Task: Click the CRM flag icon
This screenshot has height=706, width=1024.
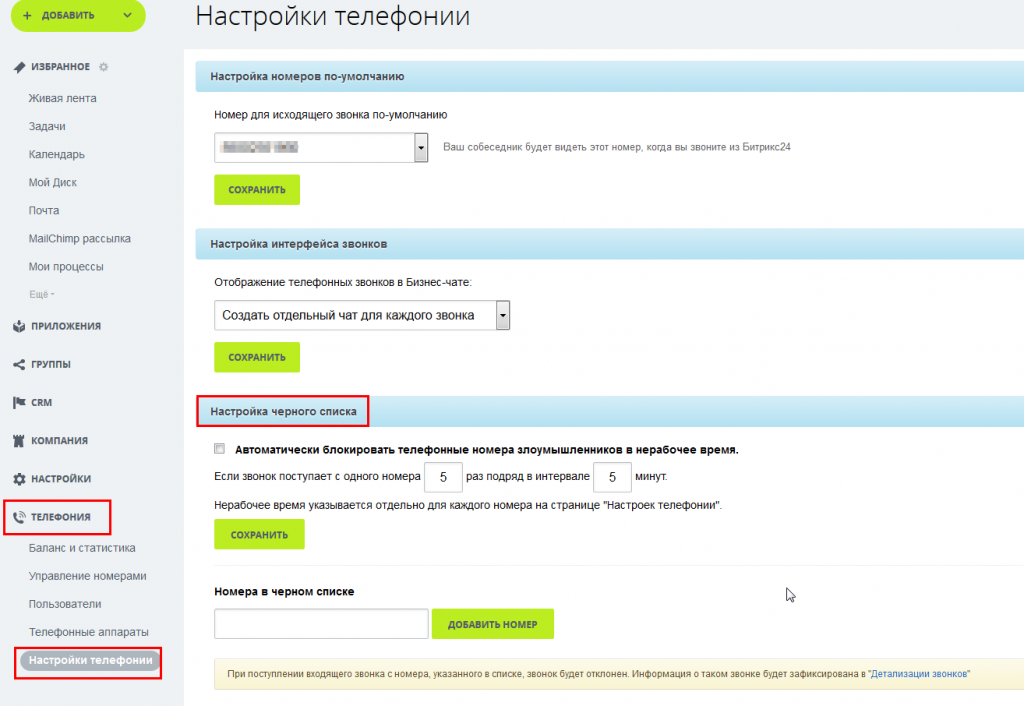Action: pyautogui.click(x=19, y=402)
